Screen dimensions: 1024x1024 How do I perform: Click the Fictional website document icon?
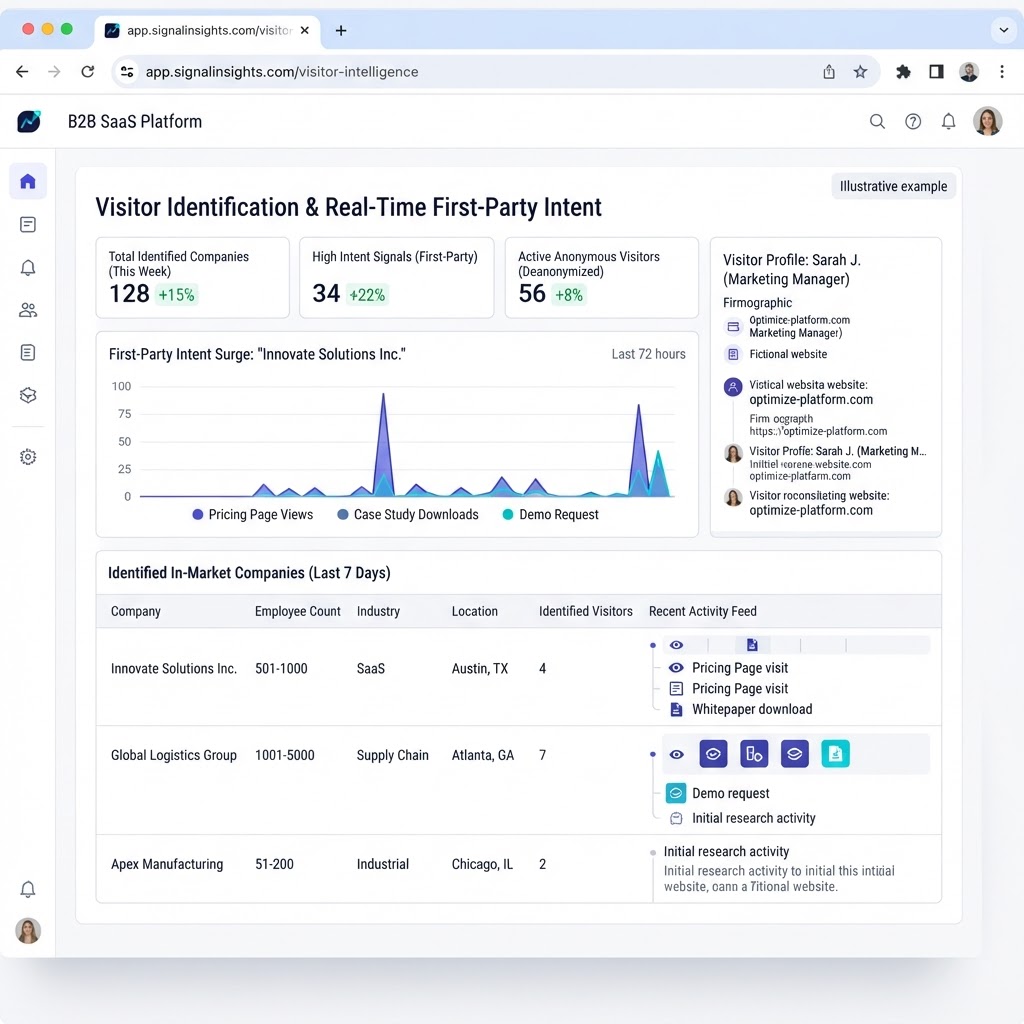733,354
